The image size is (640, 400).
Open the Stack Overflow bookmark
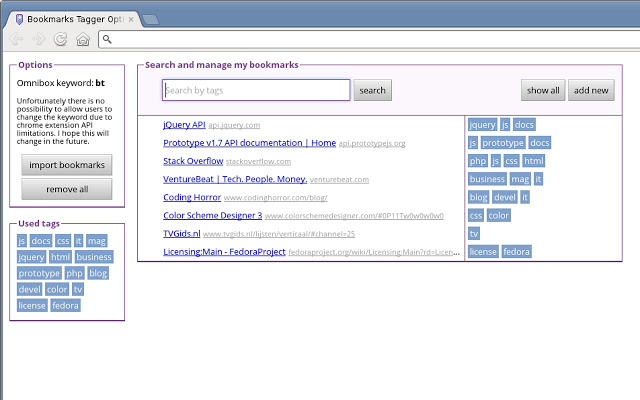[193, 161]
